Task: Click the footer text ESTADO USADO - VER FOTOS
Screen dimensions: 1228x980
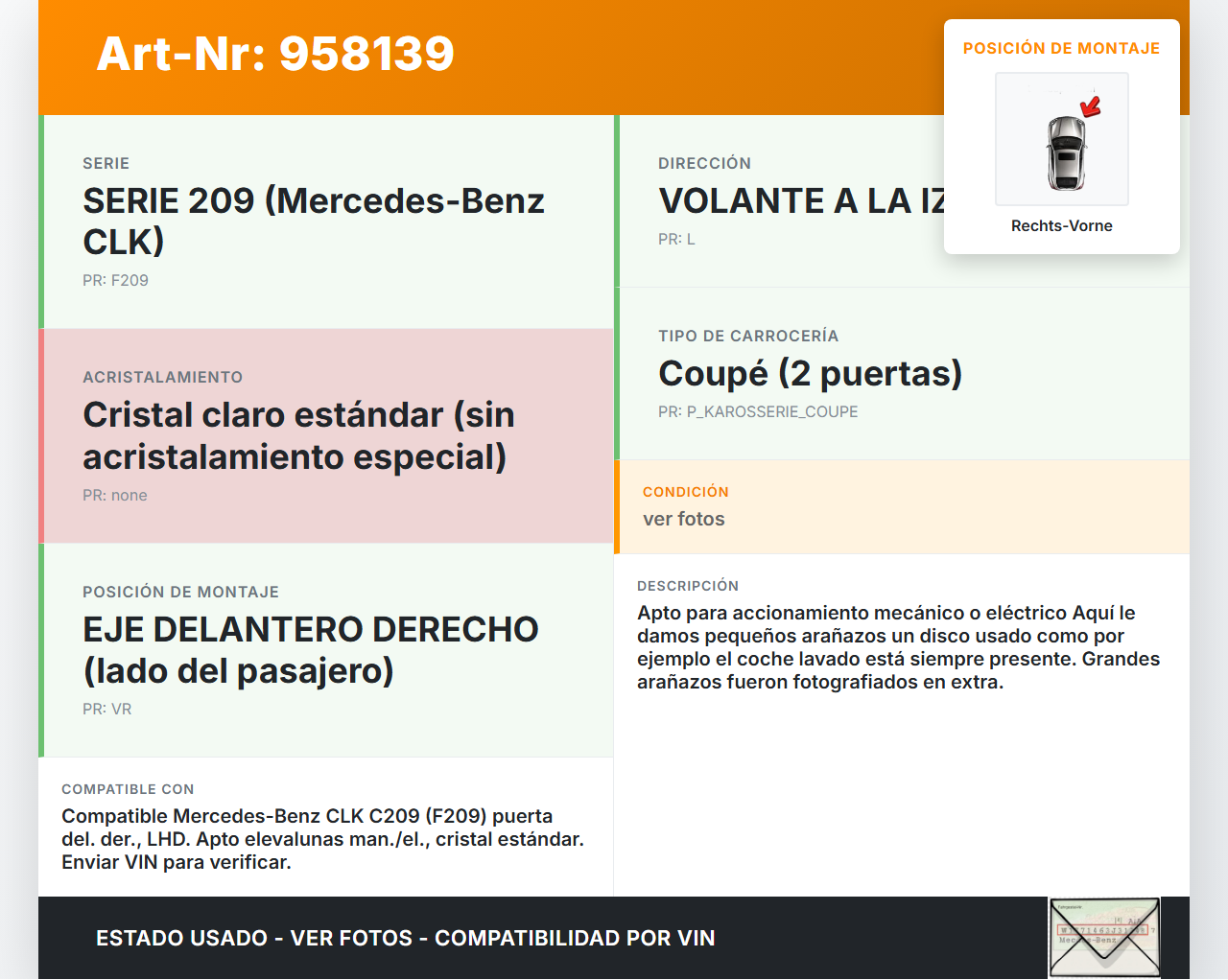Action: (406, 938)
